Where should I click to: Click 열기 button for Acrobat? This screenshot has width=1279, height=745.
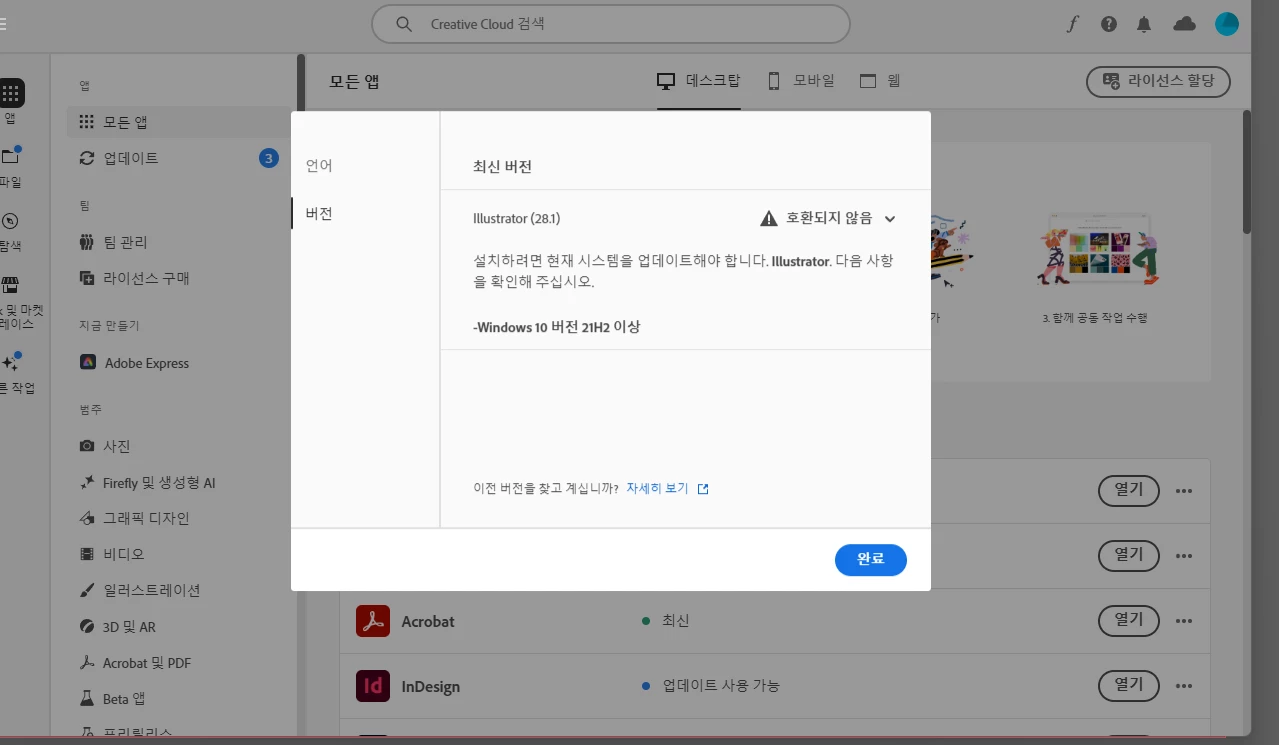click(x=1129, y=621)
